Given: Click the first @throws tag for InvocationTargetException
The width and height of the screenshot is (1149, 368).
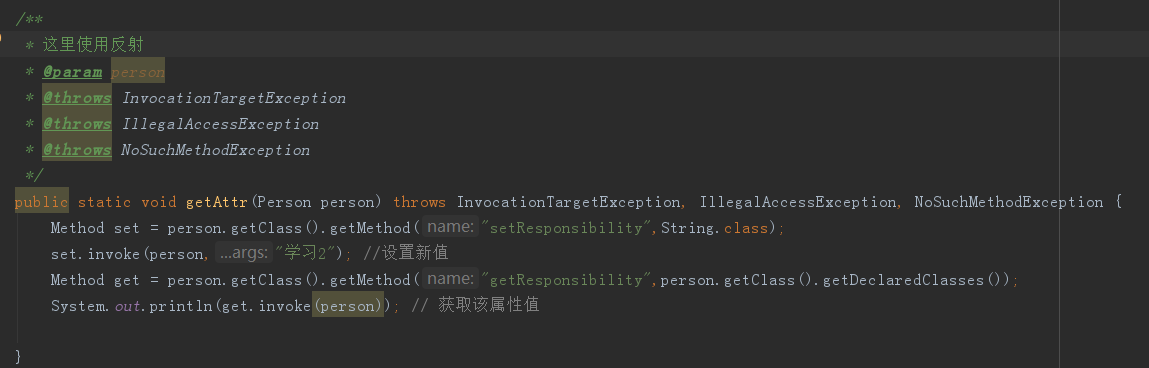Looking at the screenshot, I should [77, 97].
